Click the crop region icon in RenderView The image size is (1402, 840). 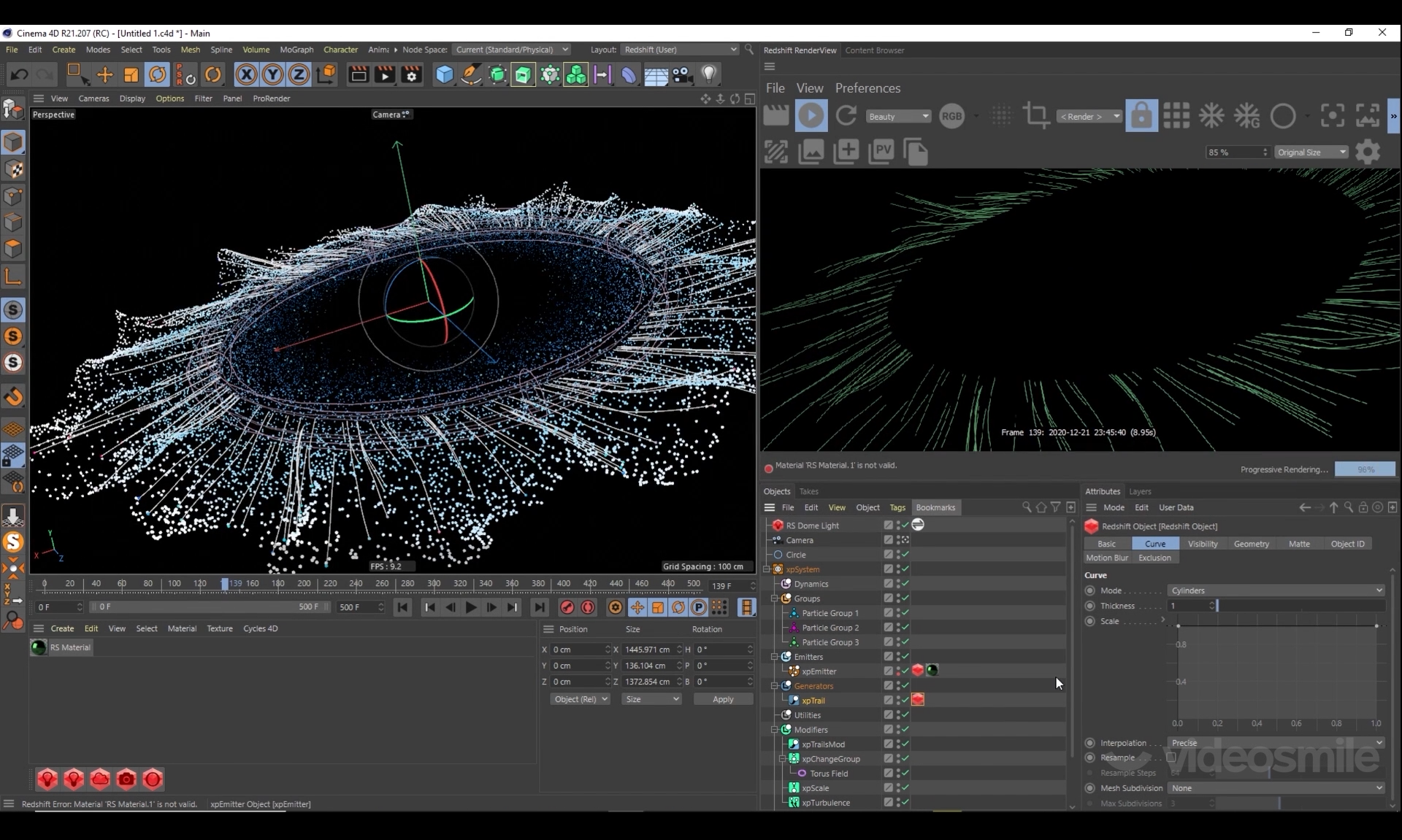point(1035,116)
